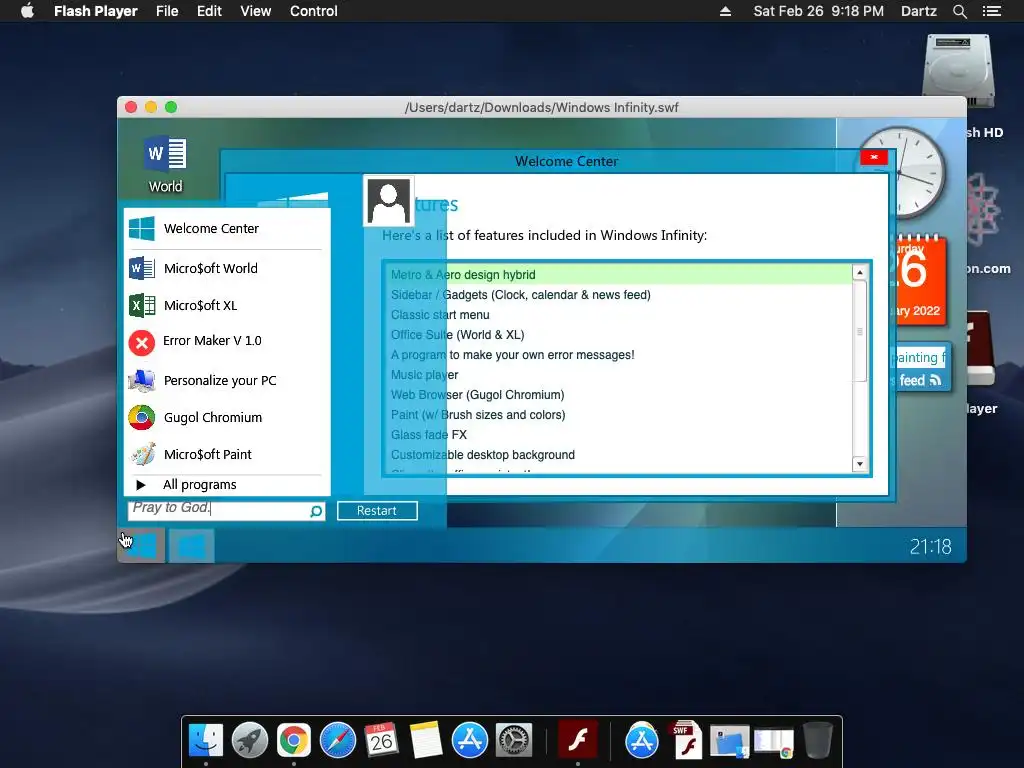Click the eject icon in menu bar
Screen dimensions: 1024x768
coord(725,11)
